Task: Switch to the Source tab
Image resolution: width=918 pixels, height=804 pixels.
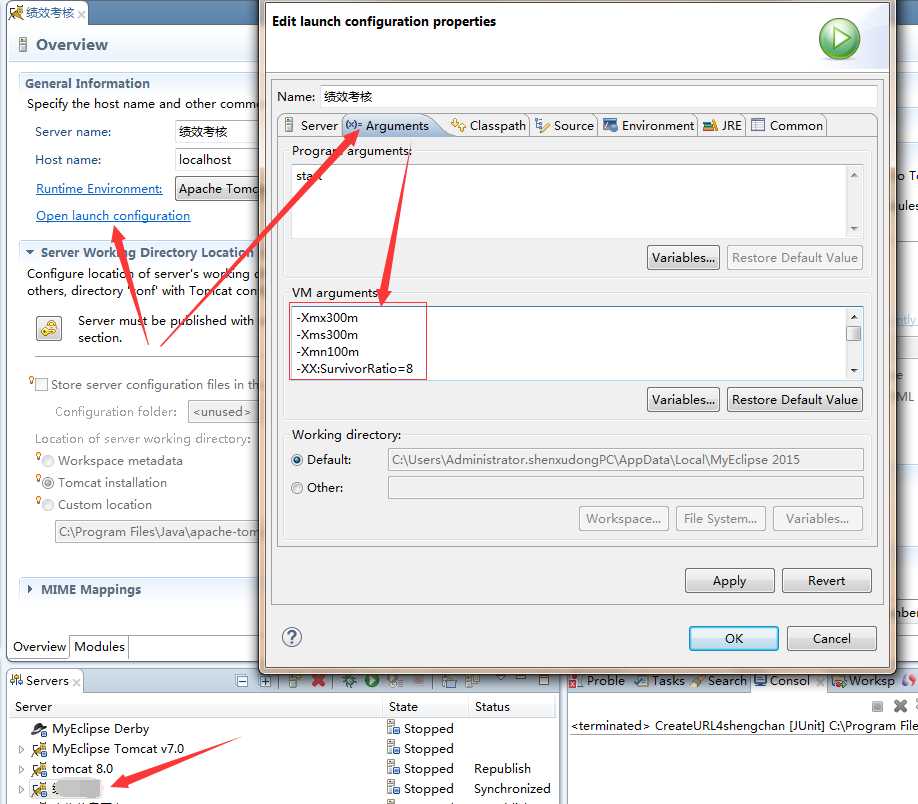Action: pos(564,126)
